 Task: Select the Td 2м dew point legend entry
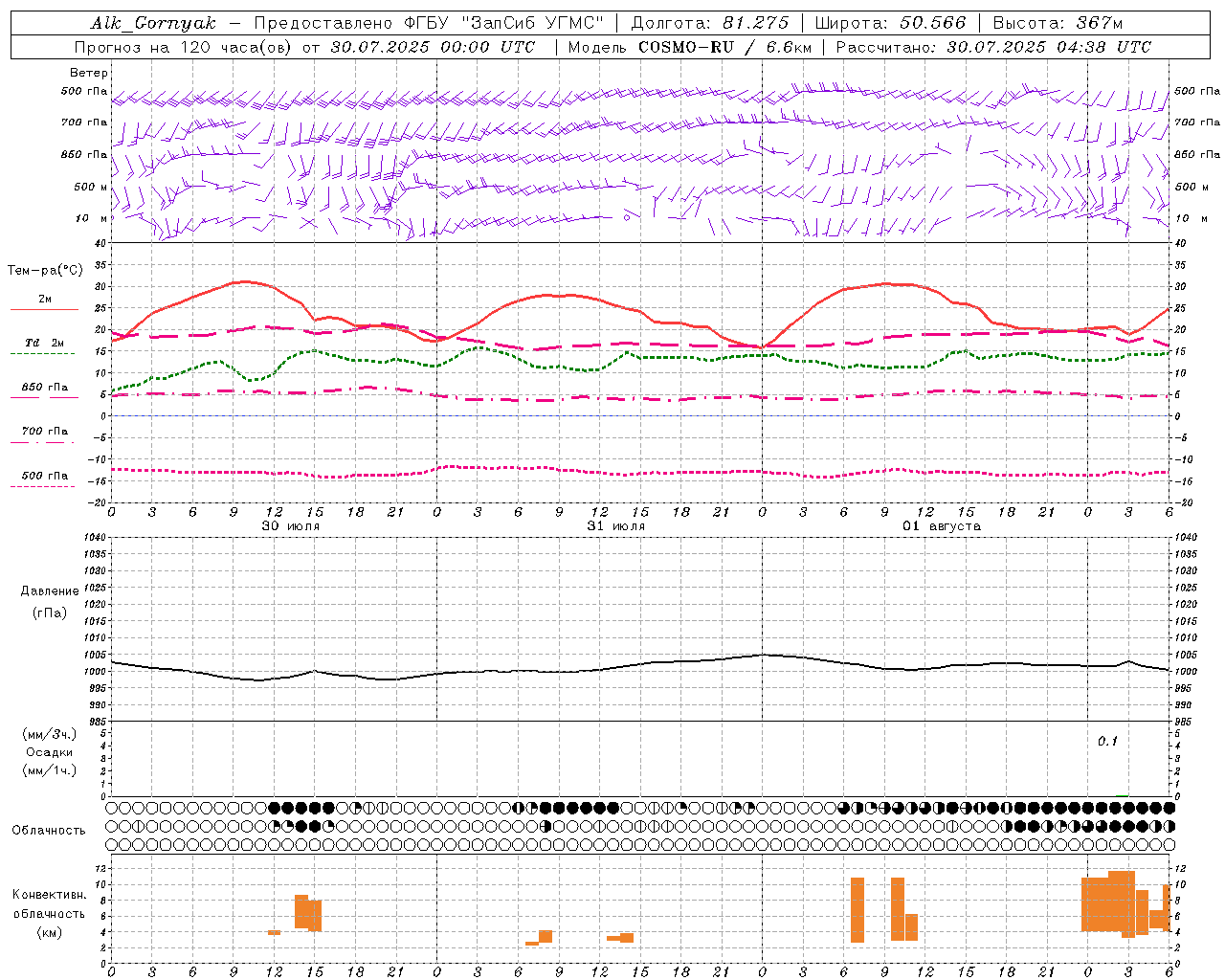45,343
